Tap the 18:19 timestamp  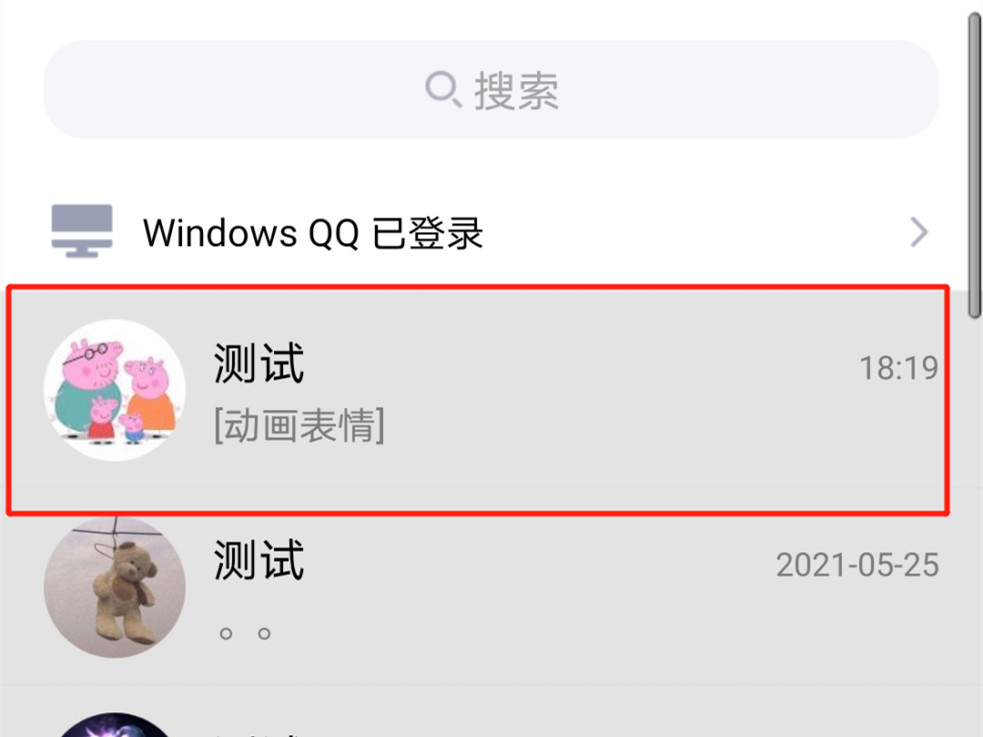pyautogui.click(x=898, y=368)
